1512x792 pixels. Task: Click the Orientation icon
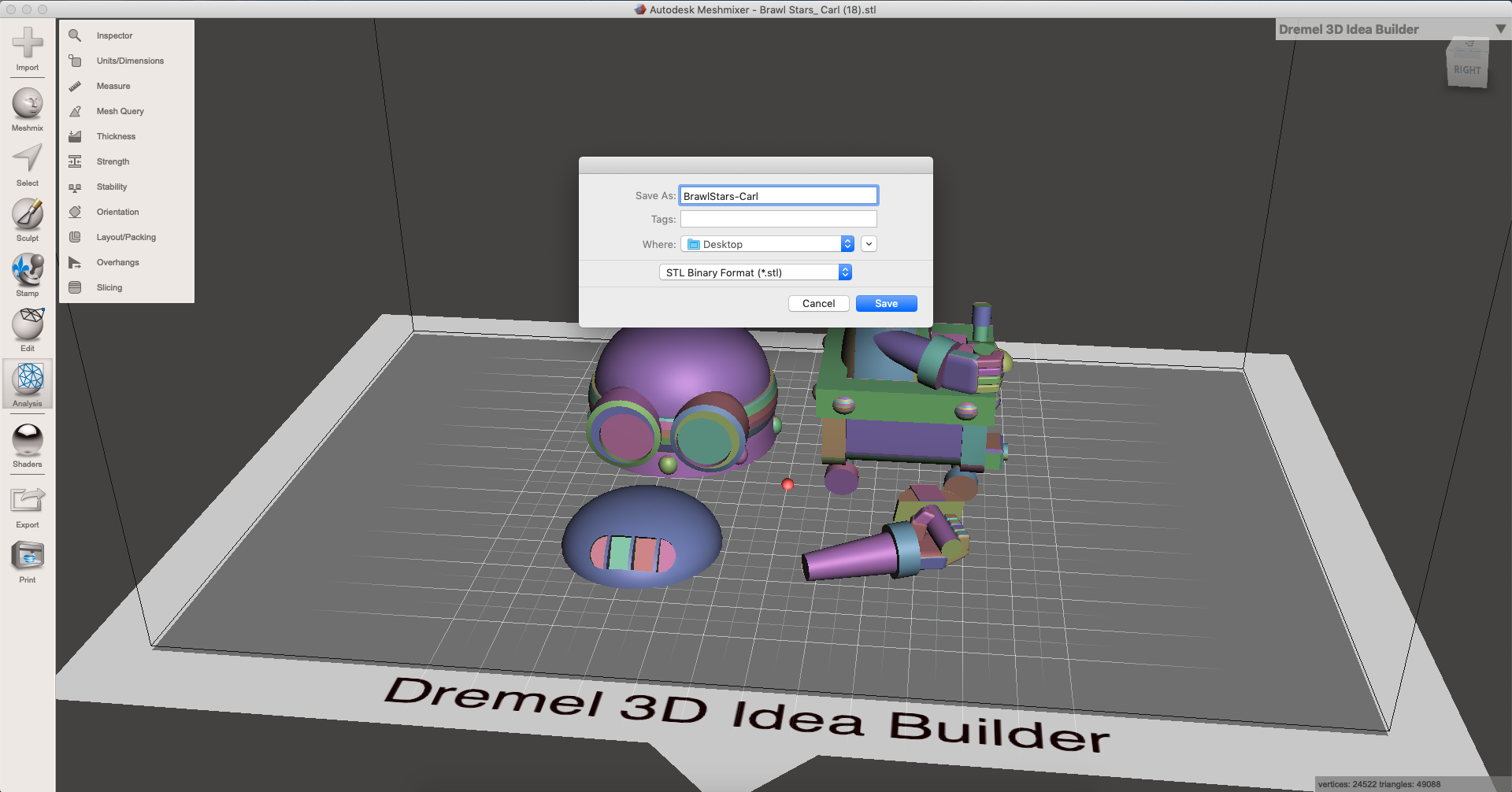[x=75, y=212]
